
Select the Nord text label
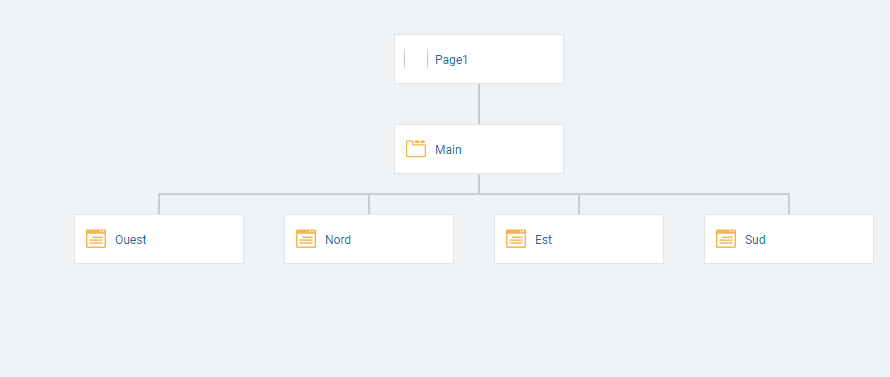coord(338,240)
